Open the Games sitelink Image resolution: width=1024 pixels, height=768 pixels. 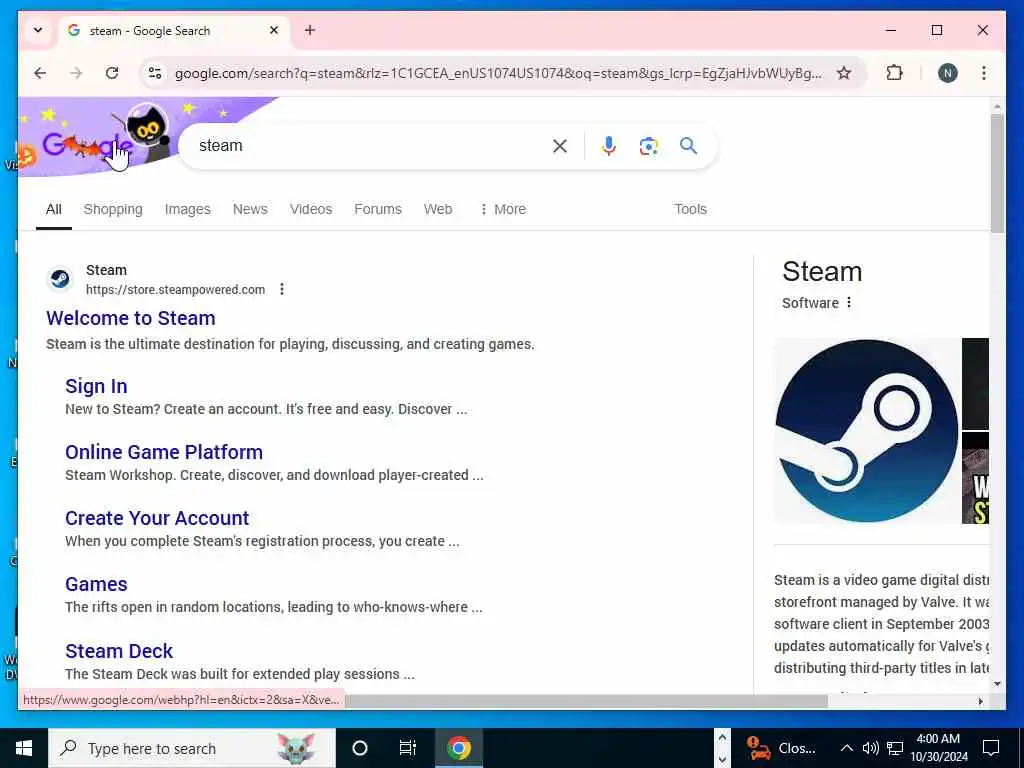(x=96, y=584)
